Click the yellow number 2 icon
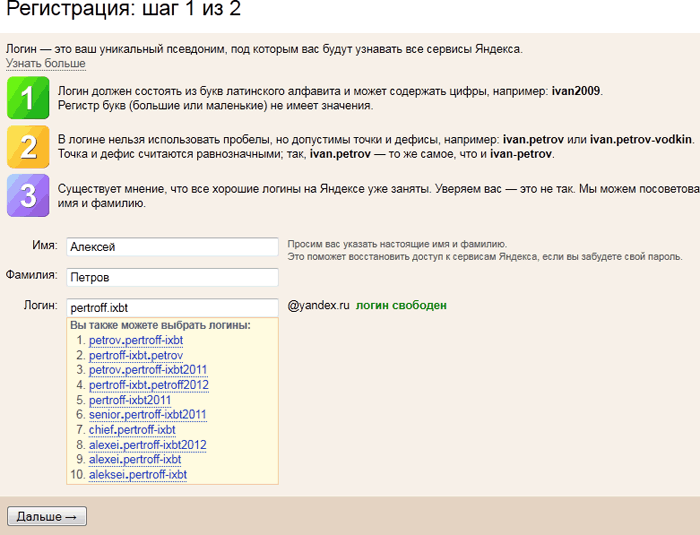Image resolution: width=700 pixels, height=535 pixels. click(28, 146)
